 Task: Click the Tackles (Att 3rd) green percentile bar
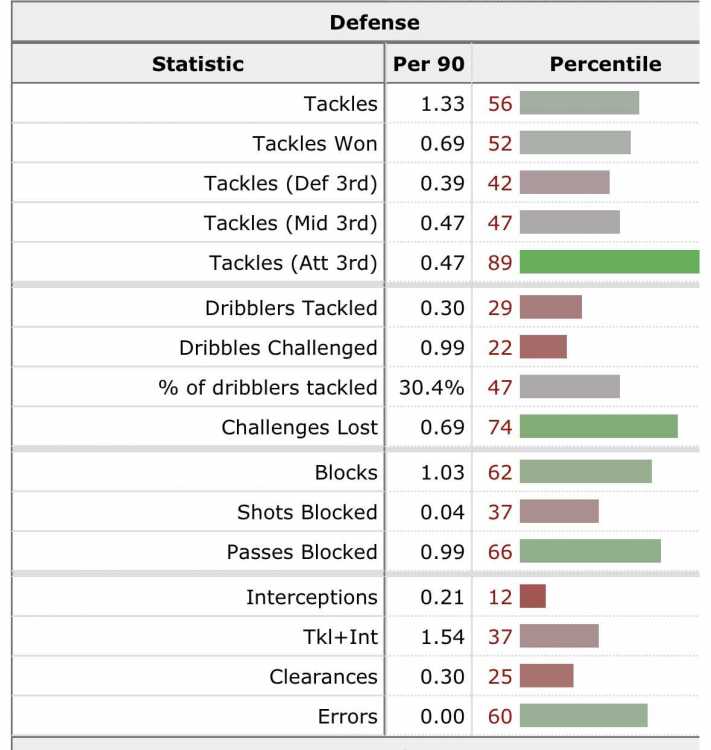(610, 262)
